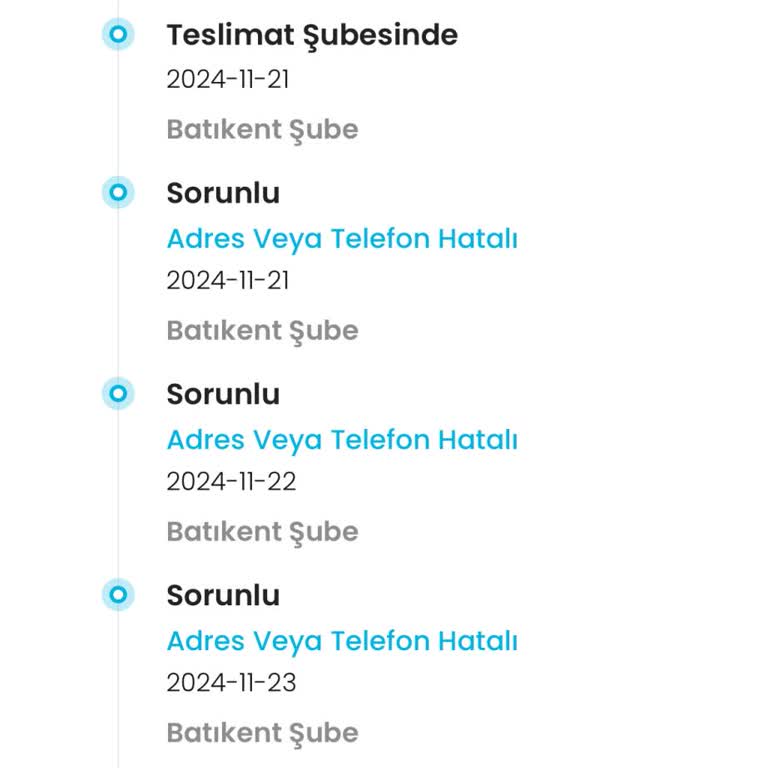Image resolution: width=768 pixels, height=768 pixels.
Task: Click the circle marker for the 2024-11-22 Sorunlu entry
Action: coord(118,394)
